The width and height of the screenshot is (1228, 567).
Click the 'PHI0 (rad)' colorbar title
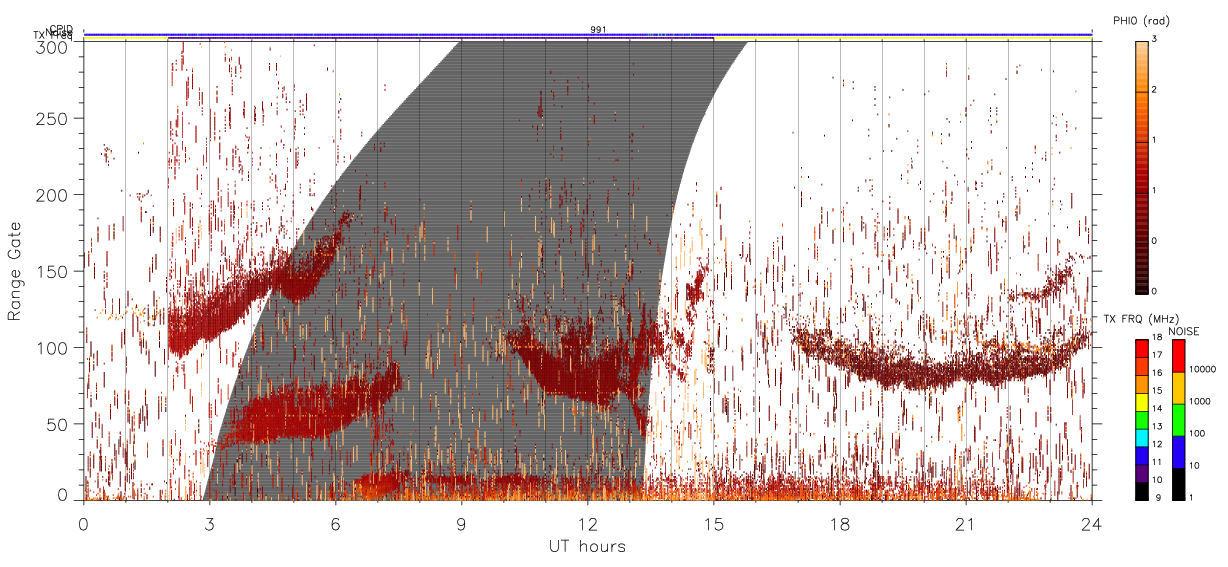click(x=1142, y=20)
